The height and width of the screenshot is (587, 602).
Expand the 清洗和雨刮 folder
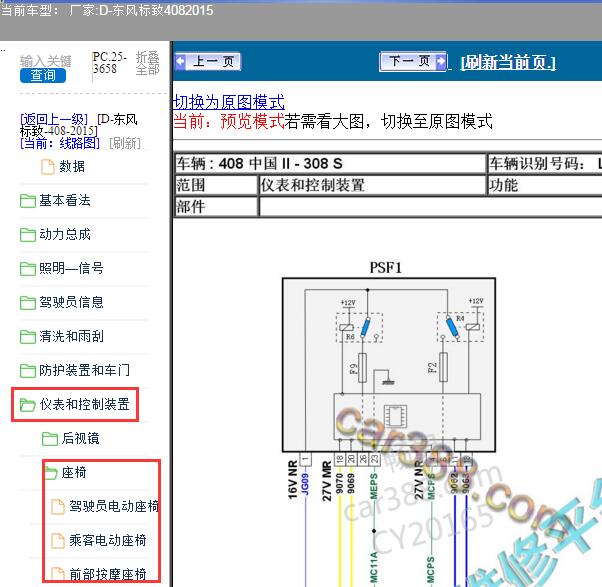pyautogui.click(x=71, y=336)
